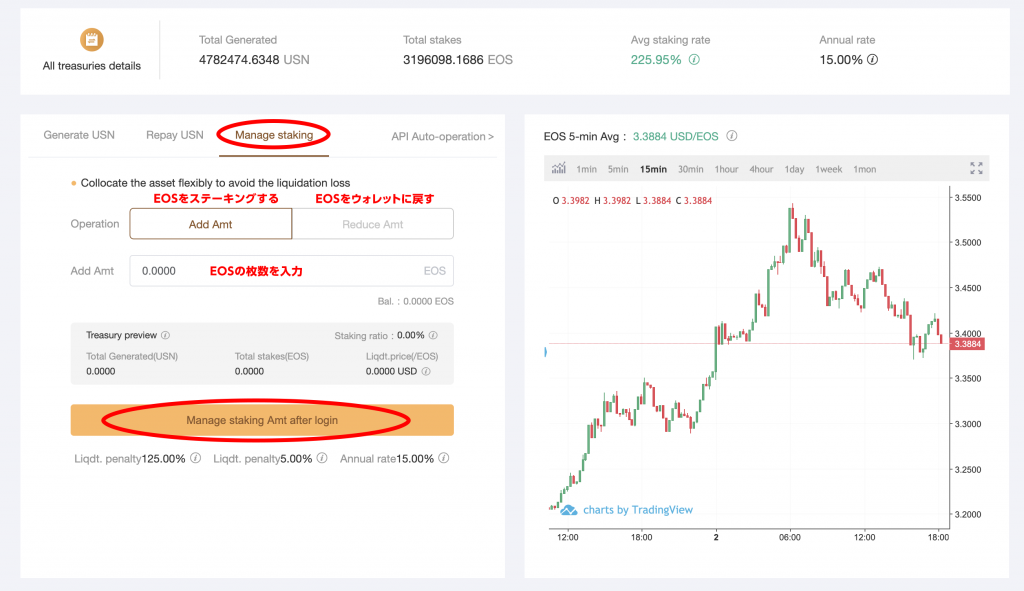Select the Add Amt operation

pyautogui.click(x=211, y=224)
